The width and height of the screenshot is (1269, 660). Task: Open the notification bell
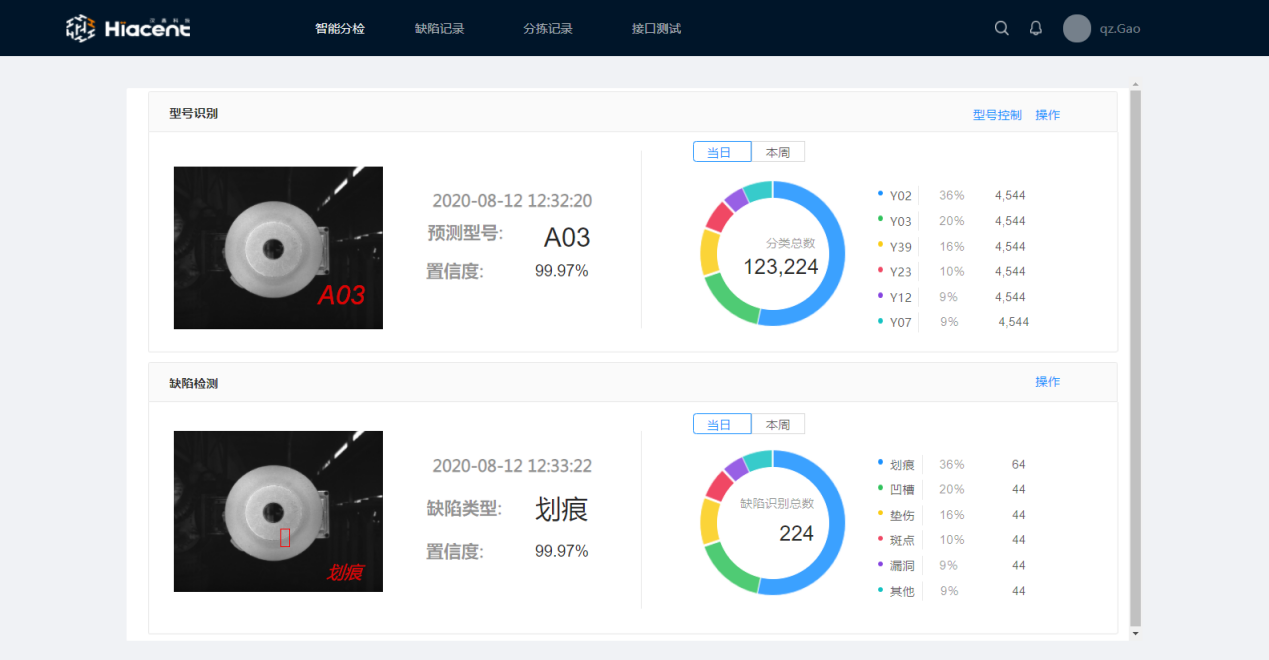click(1035, 29)
